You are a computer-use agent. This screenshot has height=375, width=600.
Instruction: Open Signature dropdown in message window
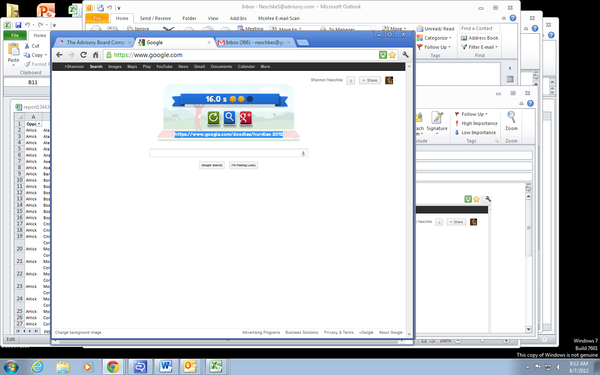(437, 134)
